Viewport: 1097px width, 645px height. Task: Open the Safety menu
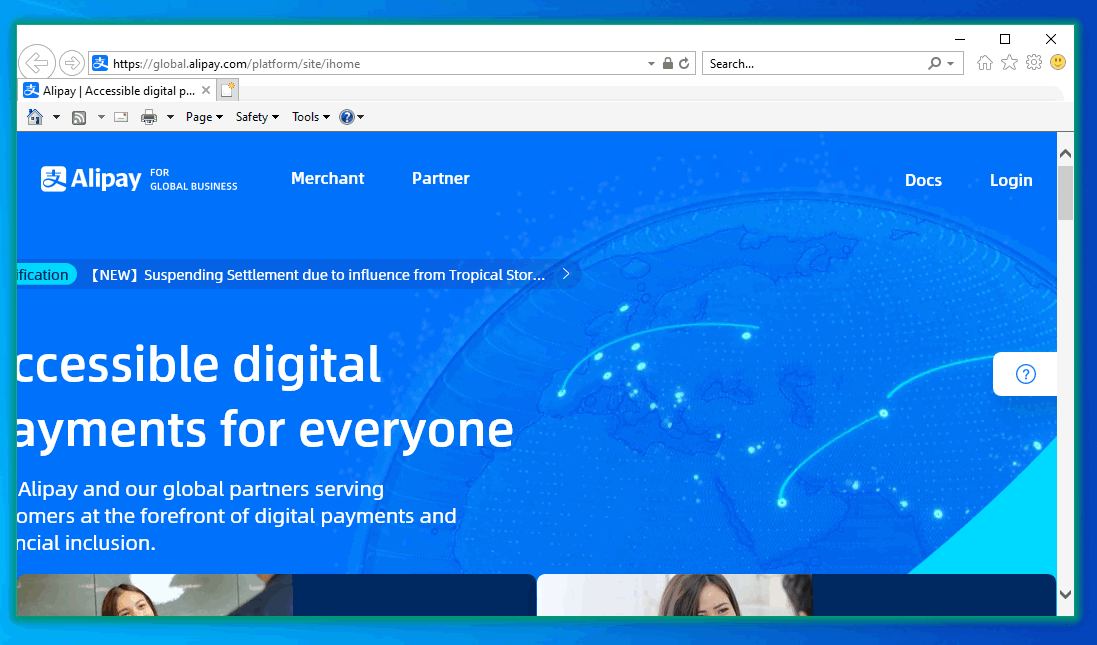point(257,117)
